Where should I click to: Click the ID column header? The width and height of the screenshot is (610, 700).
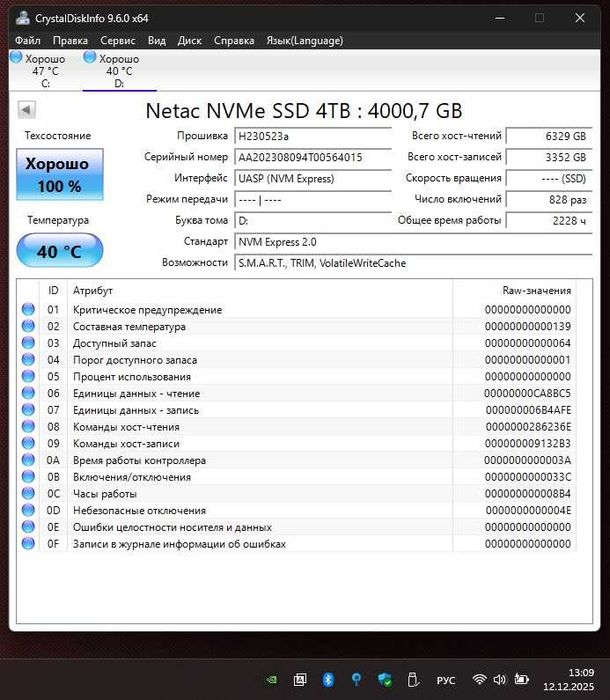coord(53,291)
